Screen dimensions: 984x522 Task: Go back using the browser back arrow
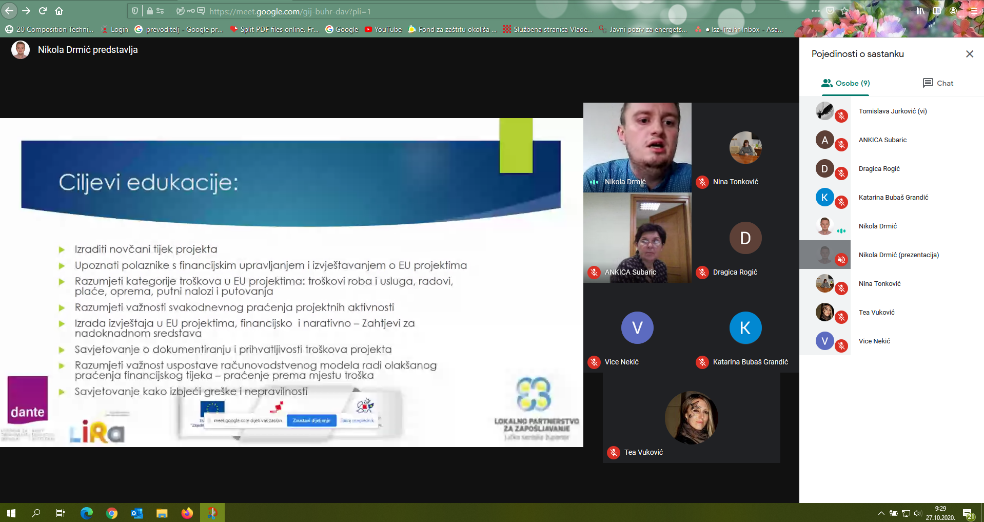(x=9, y=11)
